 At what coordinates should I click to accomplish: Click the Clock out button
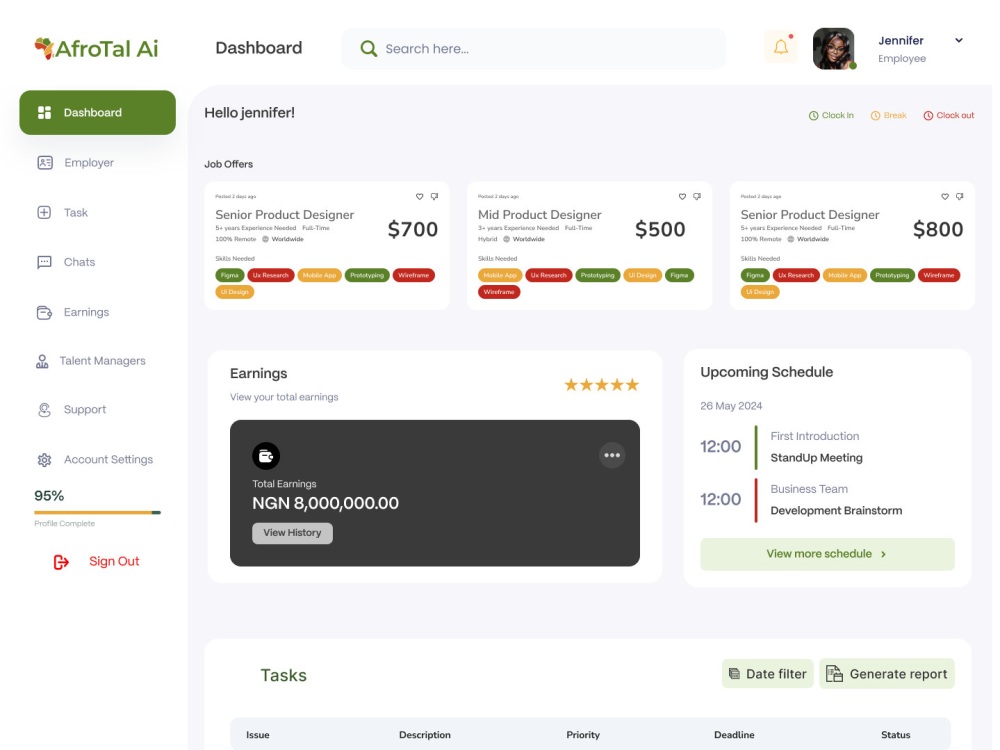(949, 115)
